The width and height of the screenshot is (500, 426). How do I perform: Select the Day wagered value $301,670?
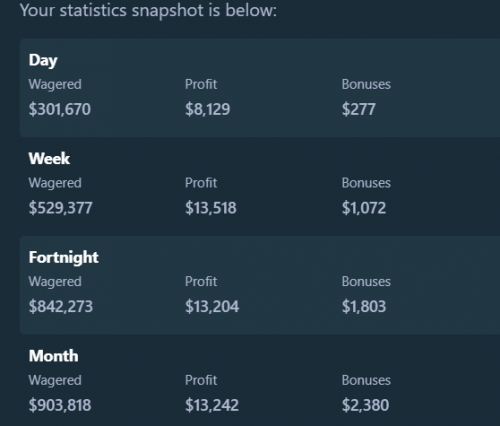point(60,109)
